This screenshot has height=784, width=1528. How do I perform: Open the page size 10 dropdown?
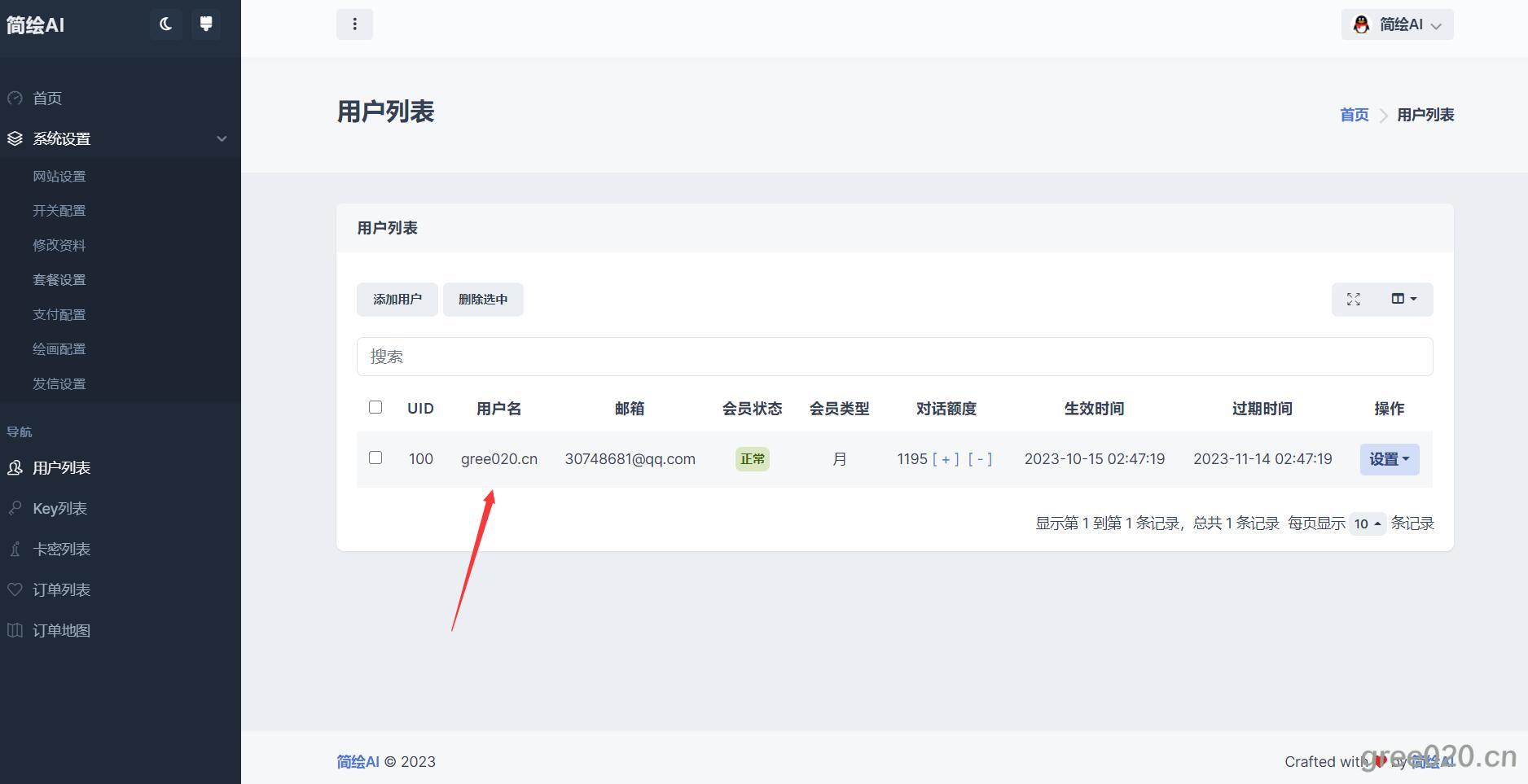[1368, 523]
